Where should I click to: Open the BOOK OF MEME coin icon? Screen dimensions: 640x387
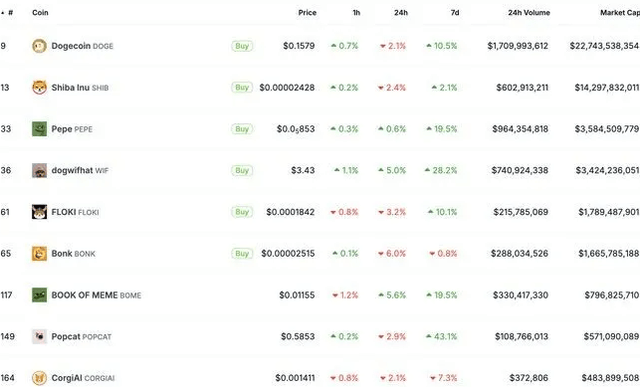[x=39, y=295]
